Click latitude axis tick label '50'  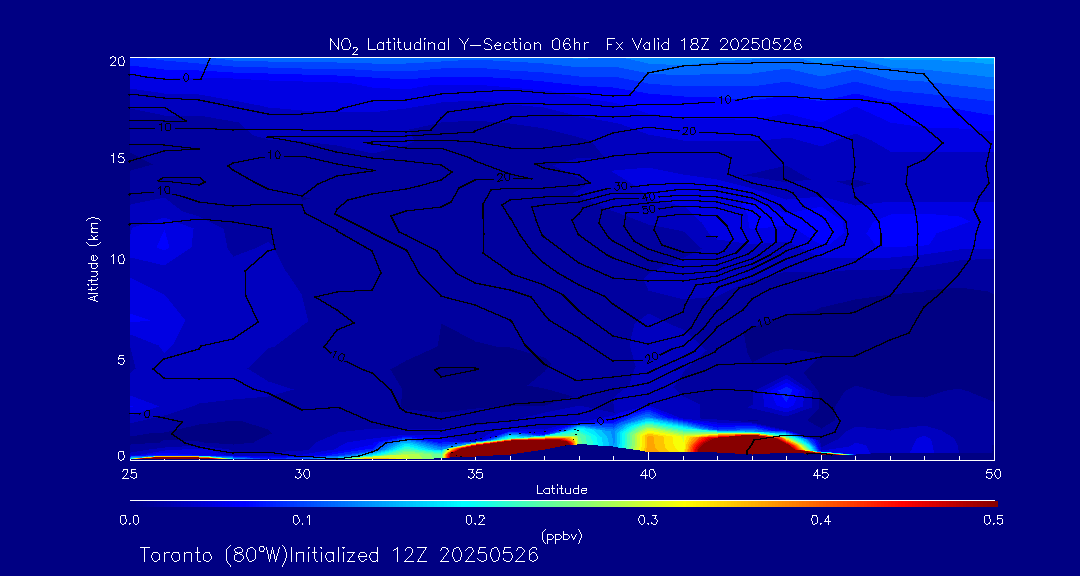point(993,474)
